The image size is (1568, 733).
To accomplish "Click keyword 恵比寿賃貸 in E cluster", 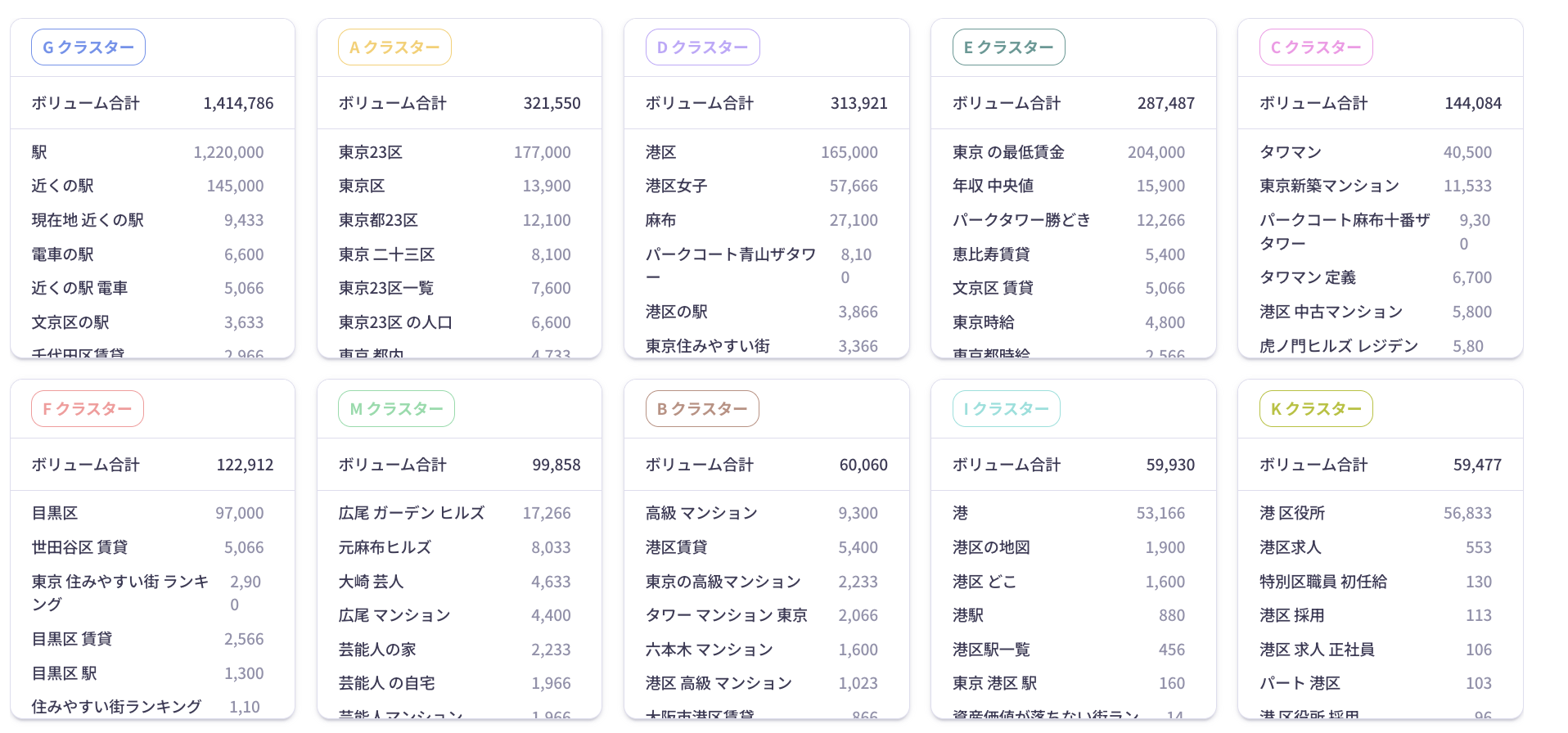I will [x=991, y=254].
